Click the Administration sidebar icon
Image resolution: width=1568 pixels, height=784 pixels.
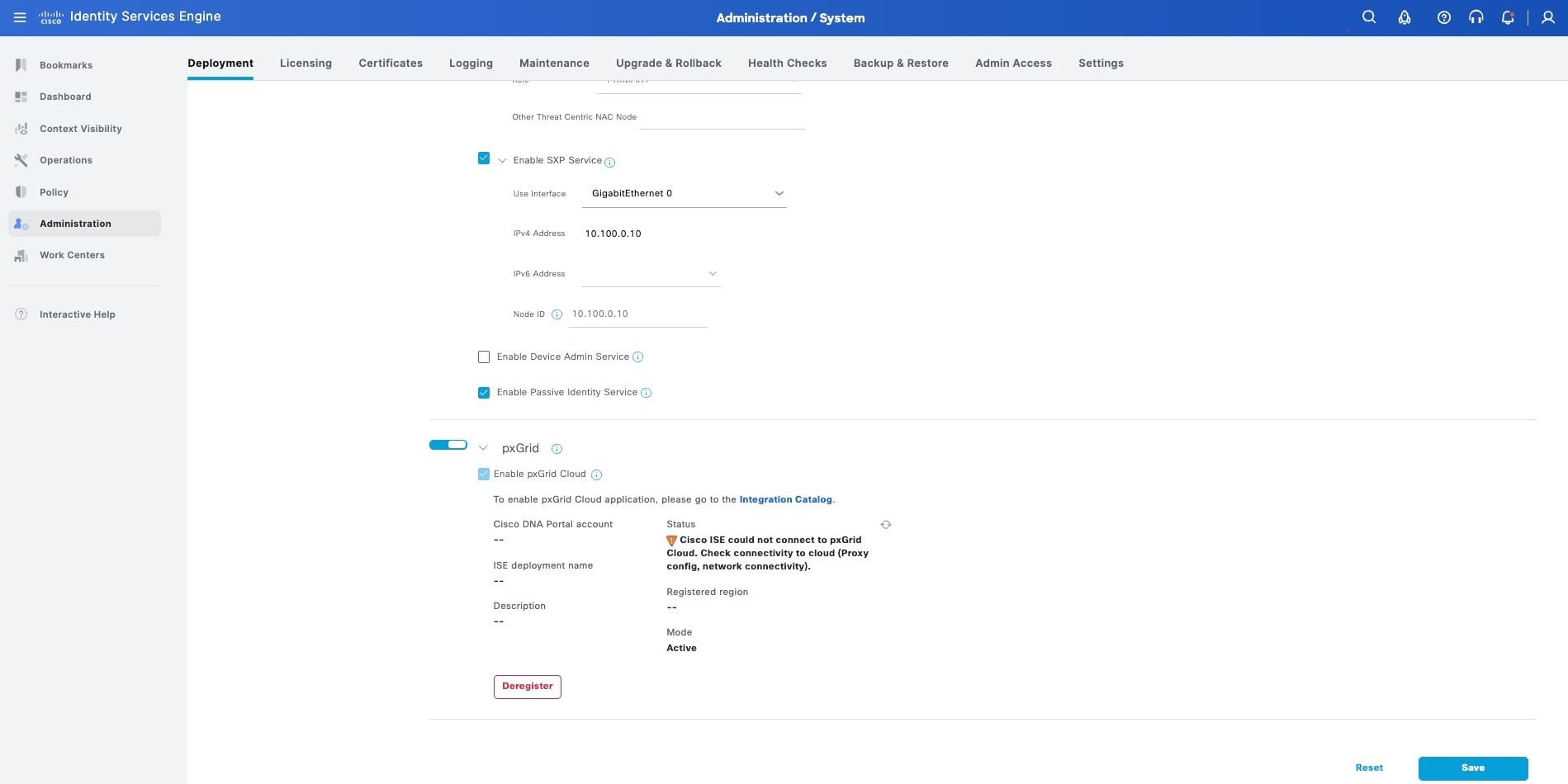21,224
